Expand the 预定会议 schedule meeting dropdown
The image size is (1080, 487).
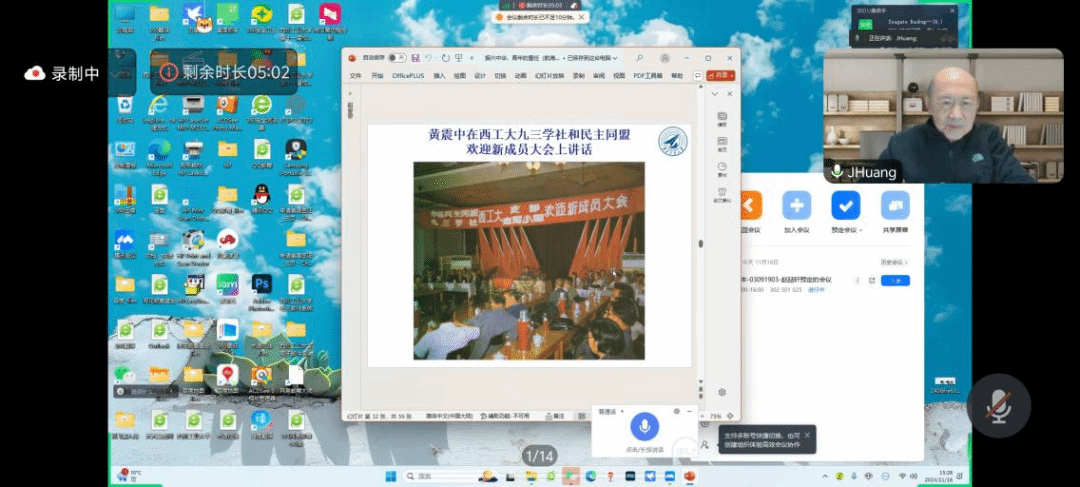click(x=863, y=230)
